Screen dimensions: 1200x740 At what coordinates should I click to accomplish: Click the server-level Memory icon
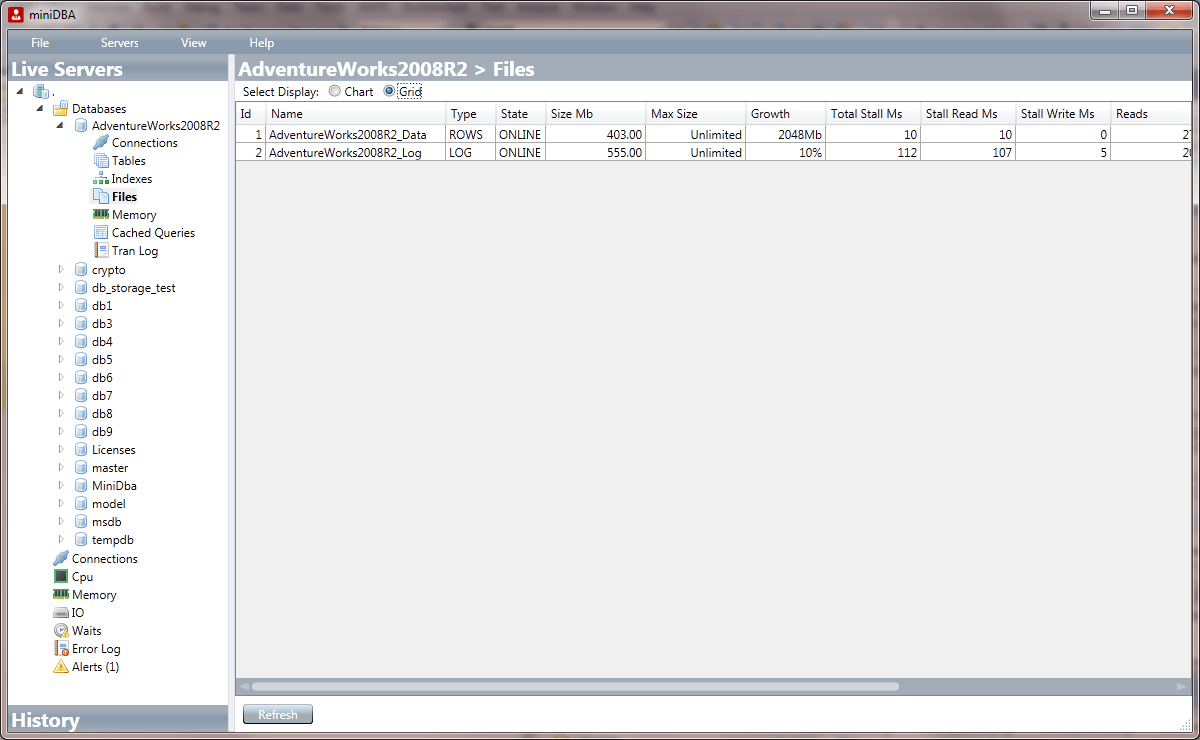[61, 595]
